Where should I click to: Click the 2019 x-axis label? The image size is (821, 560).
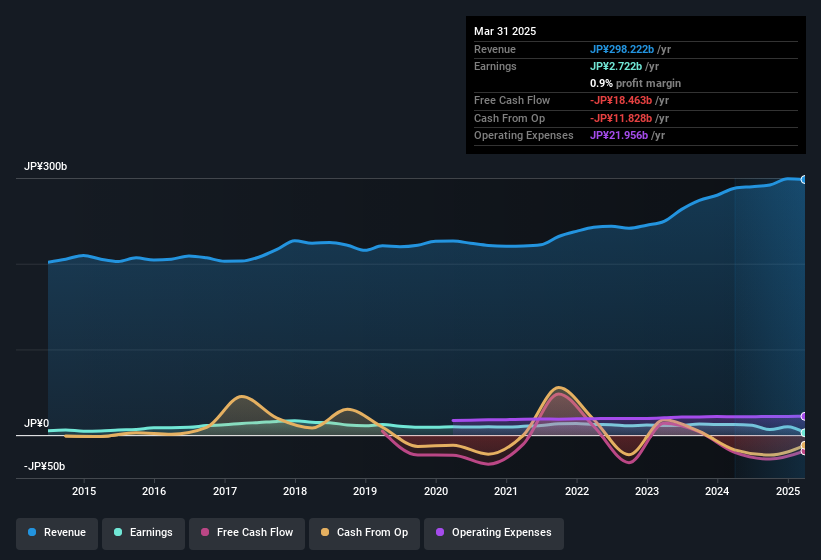365,491
